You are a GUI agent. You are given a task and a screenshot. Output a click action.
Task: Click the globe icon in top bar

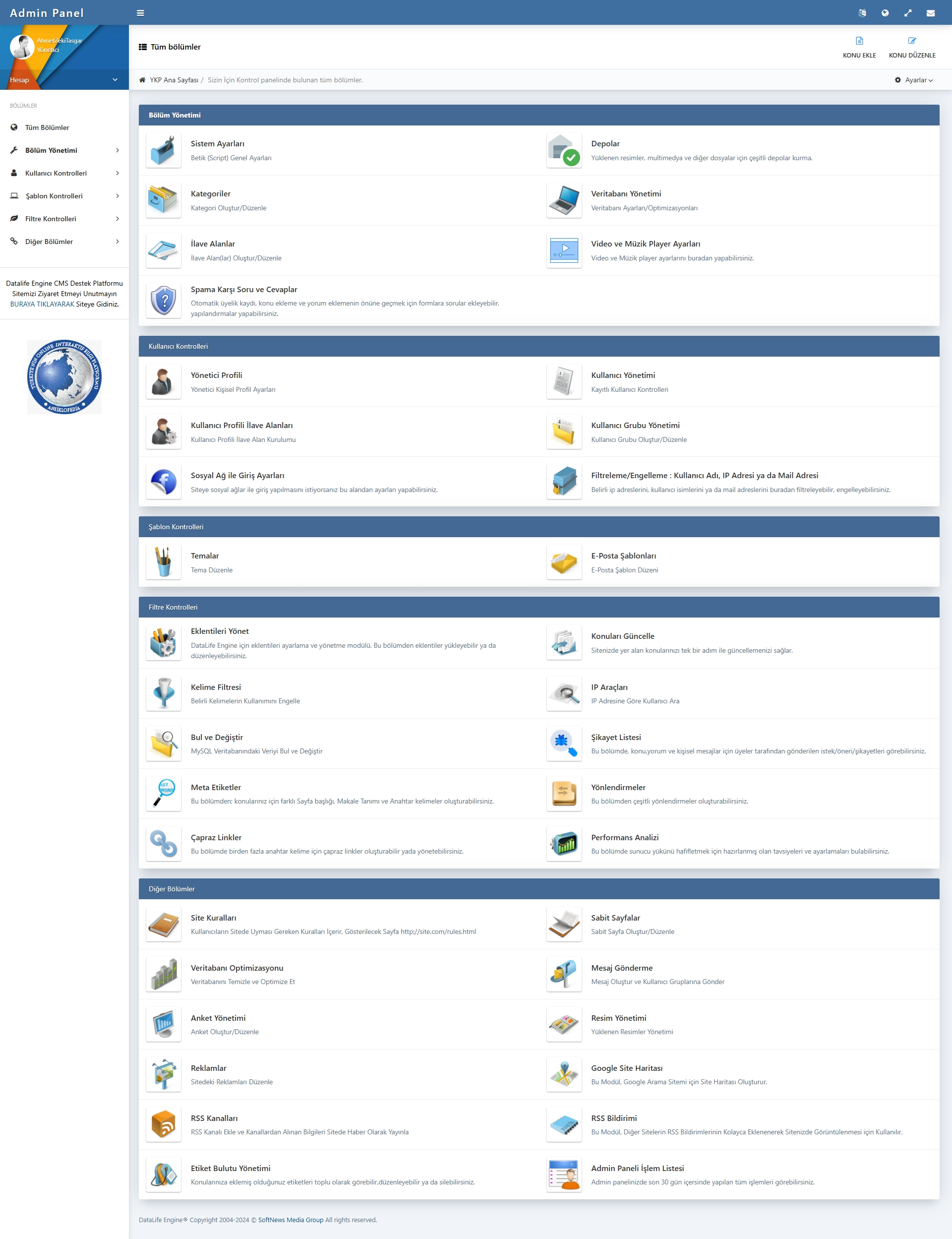885,13
